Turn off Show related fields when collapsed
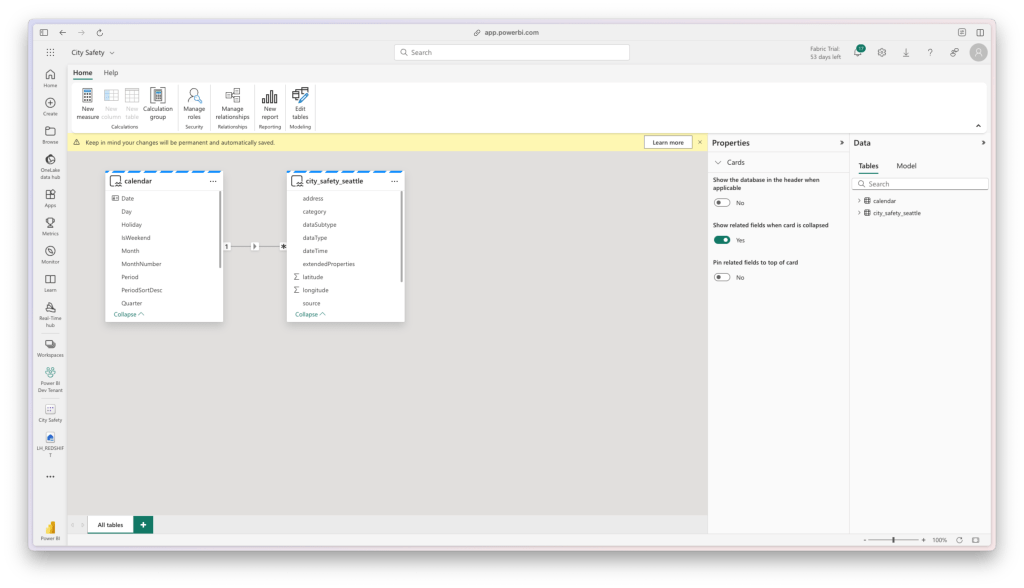The image size is (1024, 588). (721, 240)
